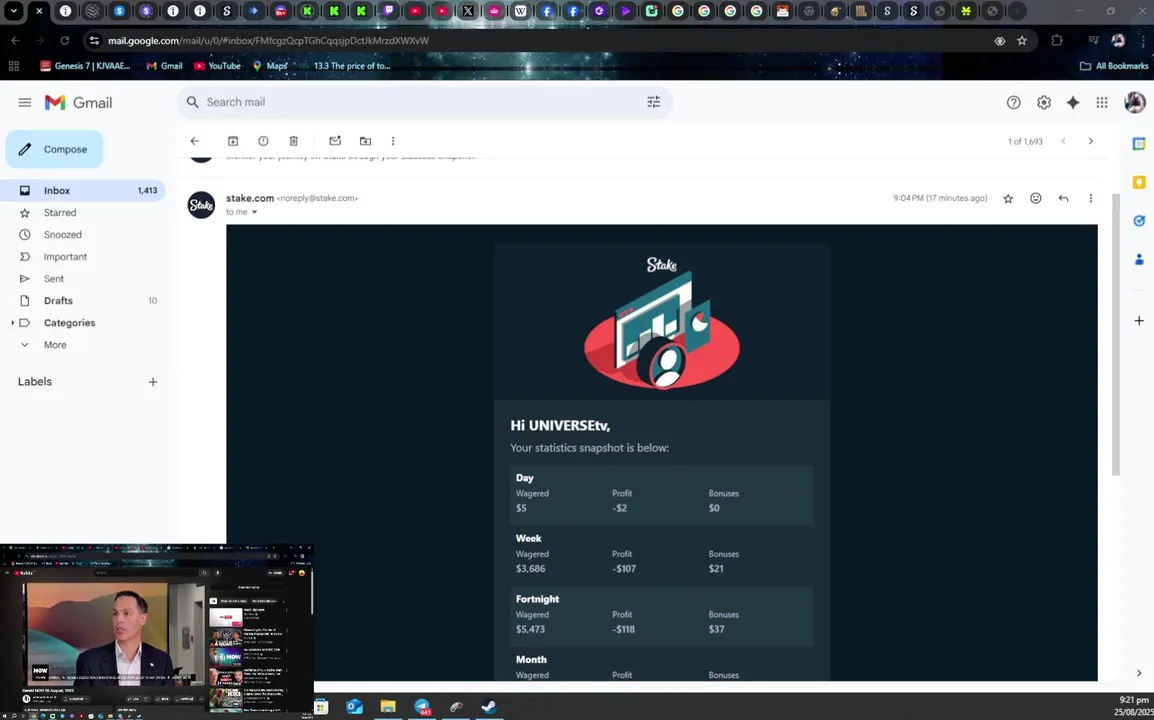Click the message pane scrollbar

point(1116,335)
